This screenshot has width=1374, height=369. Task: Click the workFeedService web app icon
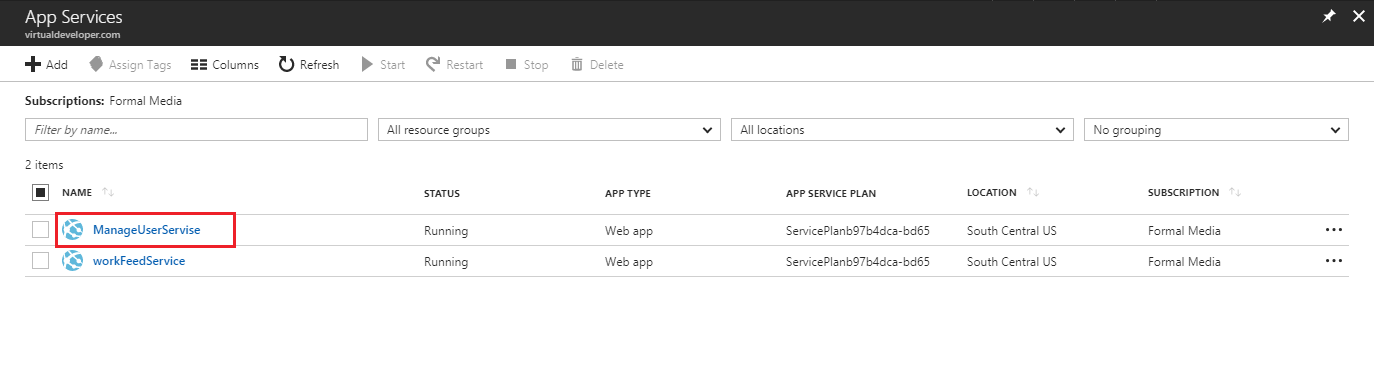(x=73, y=261)
